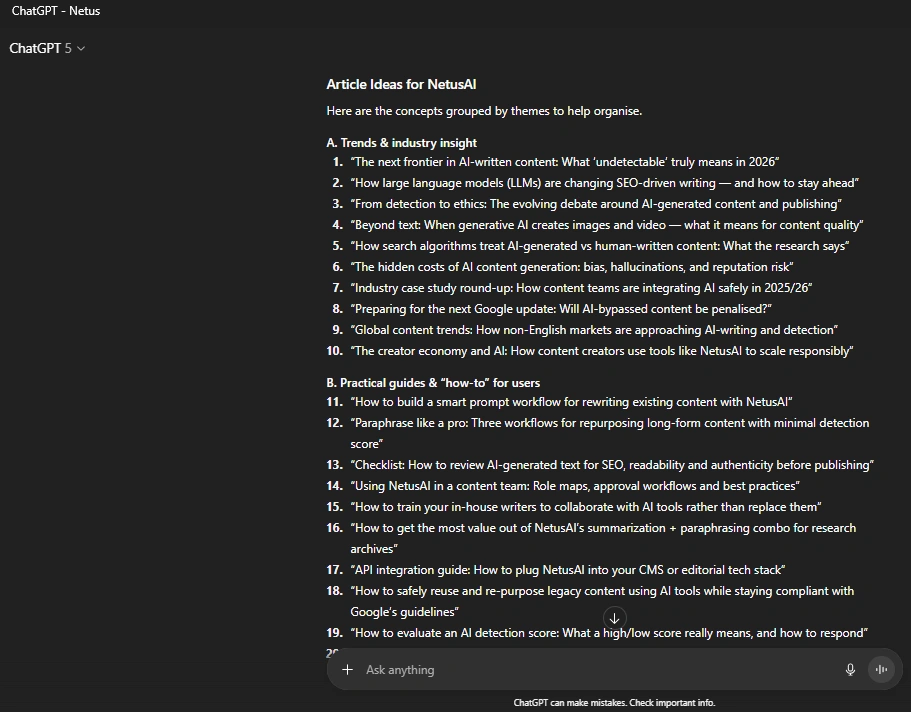
Task: Select the 'B. Practical guides & how-to' heading
Action: click(x=433, y=383)
